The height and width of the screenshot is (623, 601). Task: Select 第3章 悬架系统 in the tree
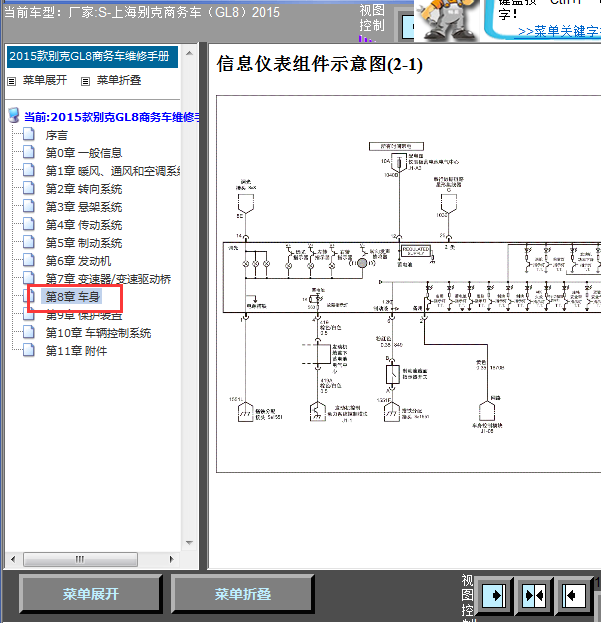pos(84,207)
